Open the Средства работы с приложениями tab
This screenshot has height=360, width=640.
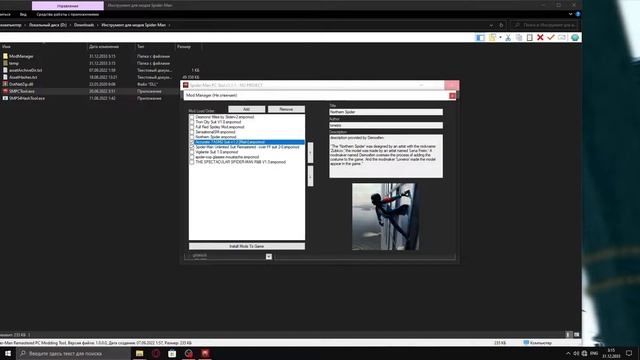pyautogui.click(x=68, y=14)
